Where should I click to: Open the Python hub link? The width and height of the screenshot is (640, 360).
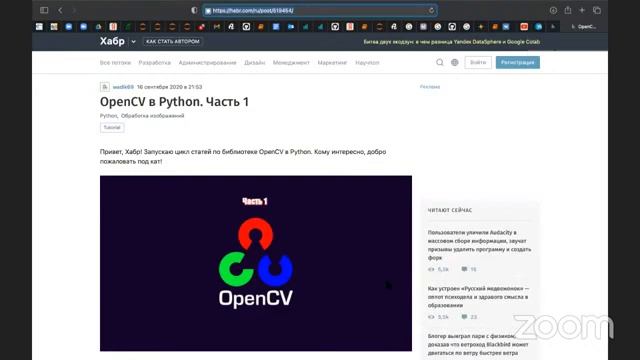tap(109, 116)
